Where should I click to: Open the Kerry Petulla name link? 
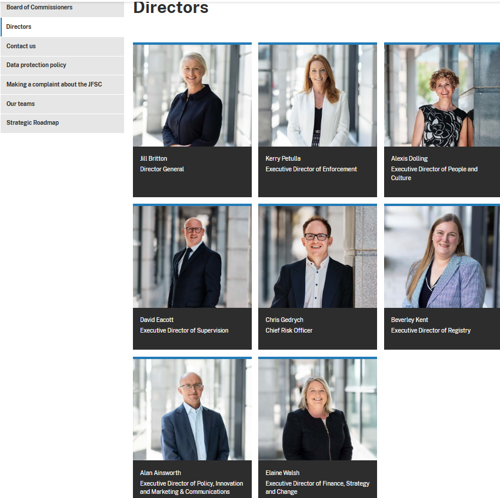tap(283, 159)
